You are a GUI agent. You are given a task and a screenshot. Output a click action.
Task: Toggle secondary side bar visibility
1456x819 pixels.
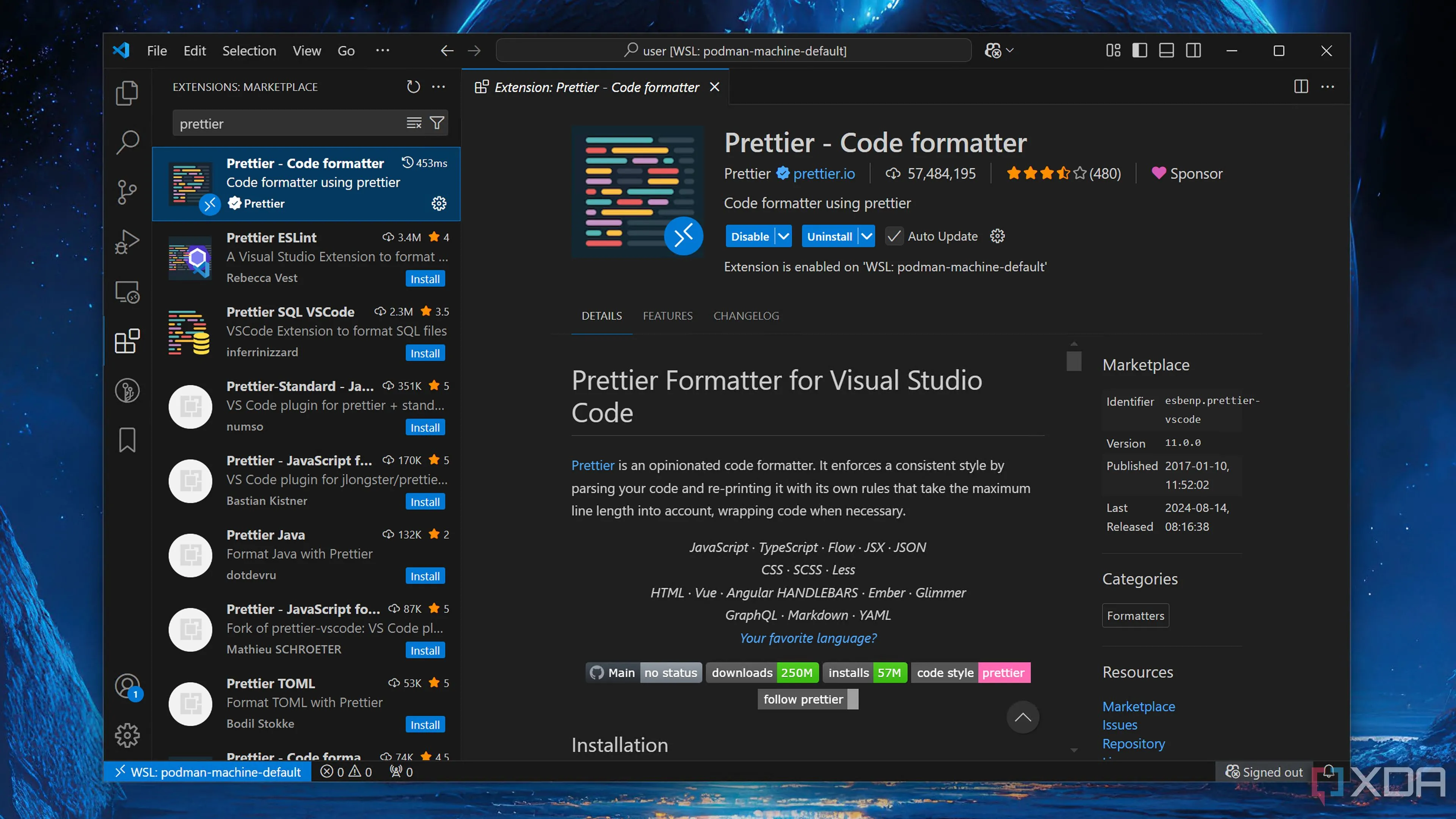pos(1193,51)
